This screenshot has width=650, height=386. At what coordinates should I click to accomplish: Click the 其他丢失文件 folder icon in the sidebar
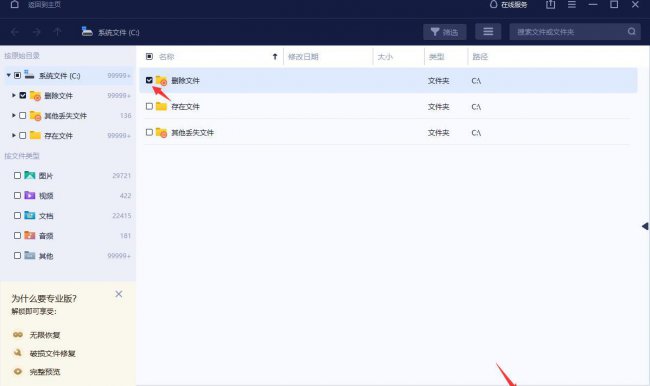point(35,115)
